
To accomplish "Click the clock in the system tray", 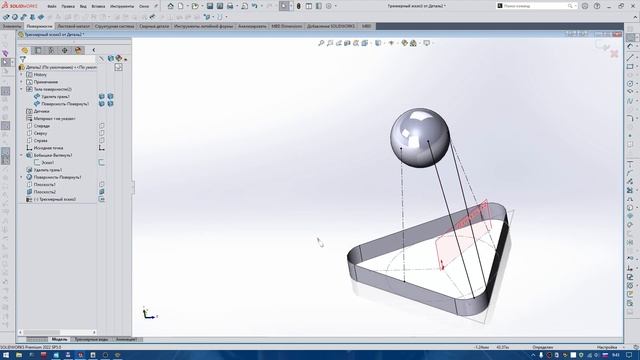I will (616, 355).
